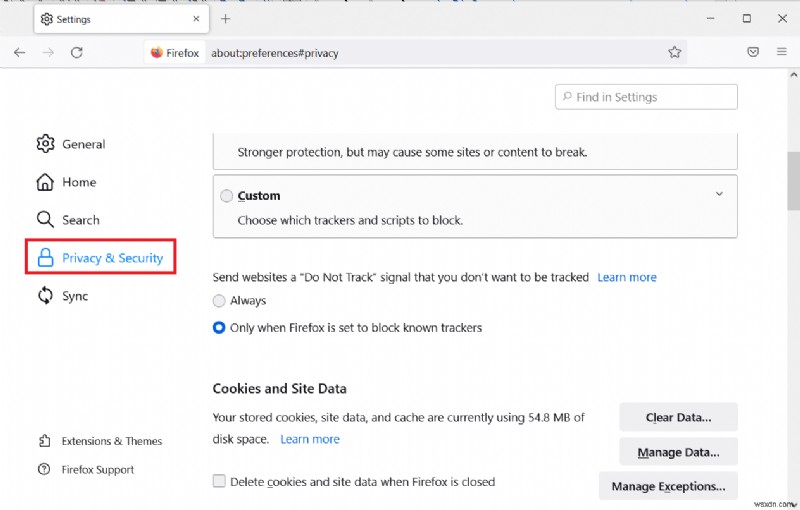The width and height of the screenshot is (800, 510).
Task: Click the Manage Exceptions button
Action: point(668,487)
